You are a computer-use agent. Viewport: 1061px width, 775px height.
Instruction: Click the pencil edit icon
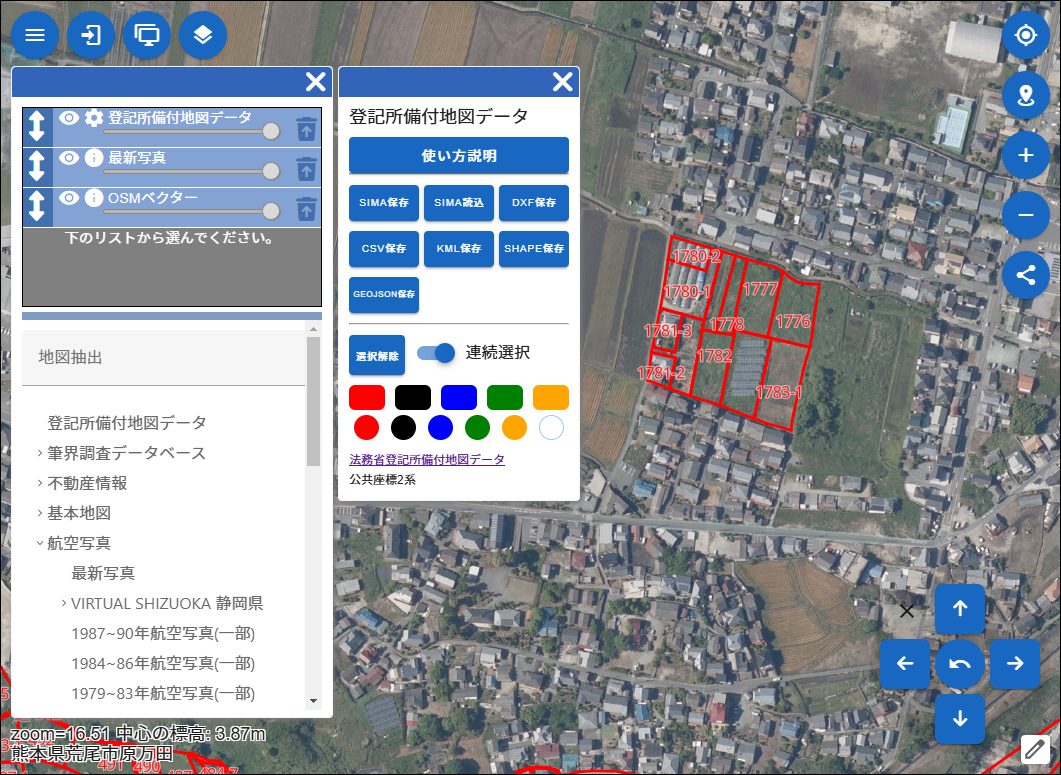1035,748
